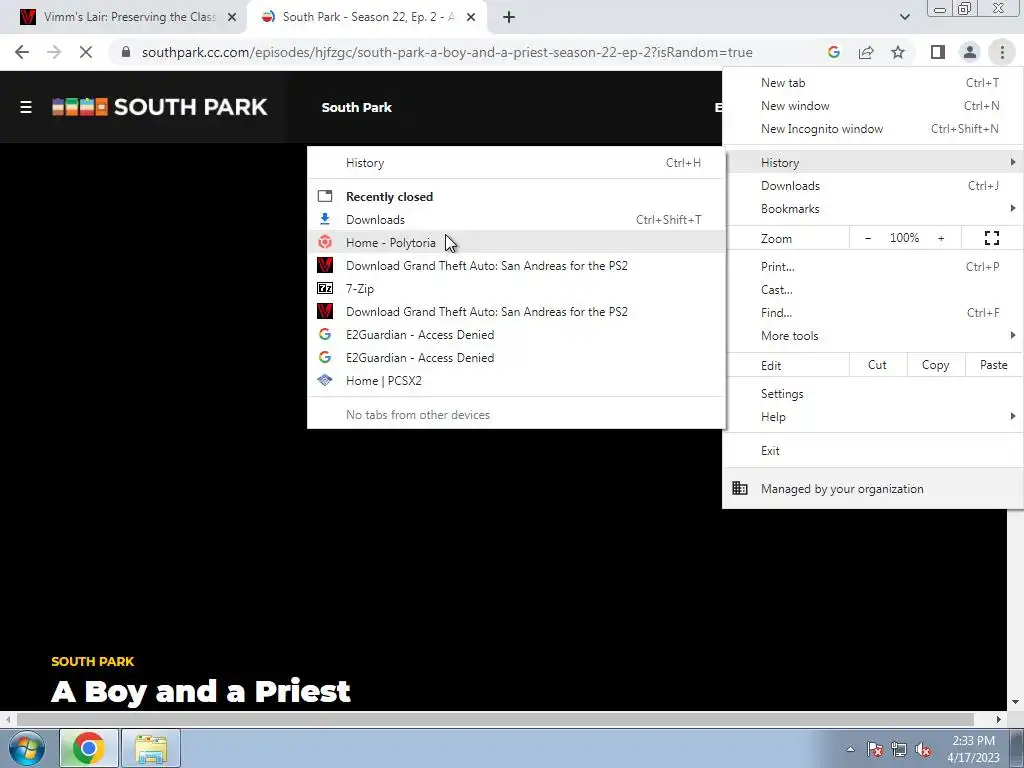1024x768 pixels.
Task: Reopen the 7-Zip page
Action: click(x=516, y=289)
